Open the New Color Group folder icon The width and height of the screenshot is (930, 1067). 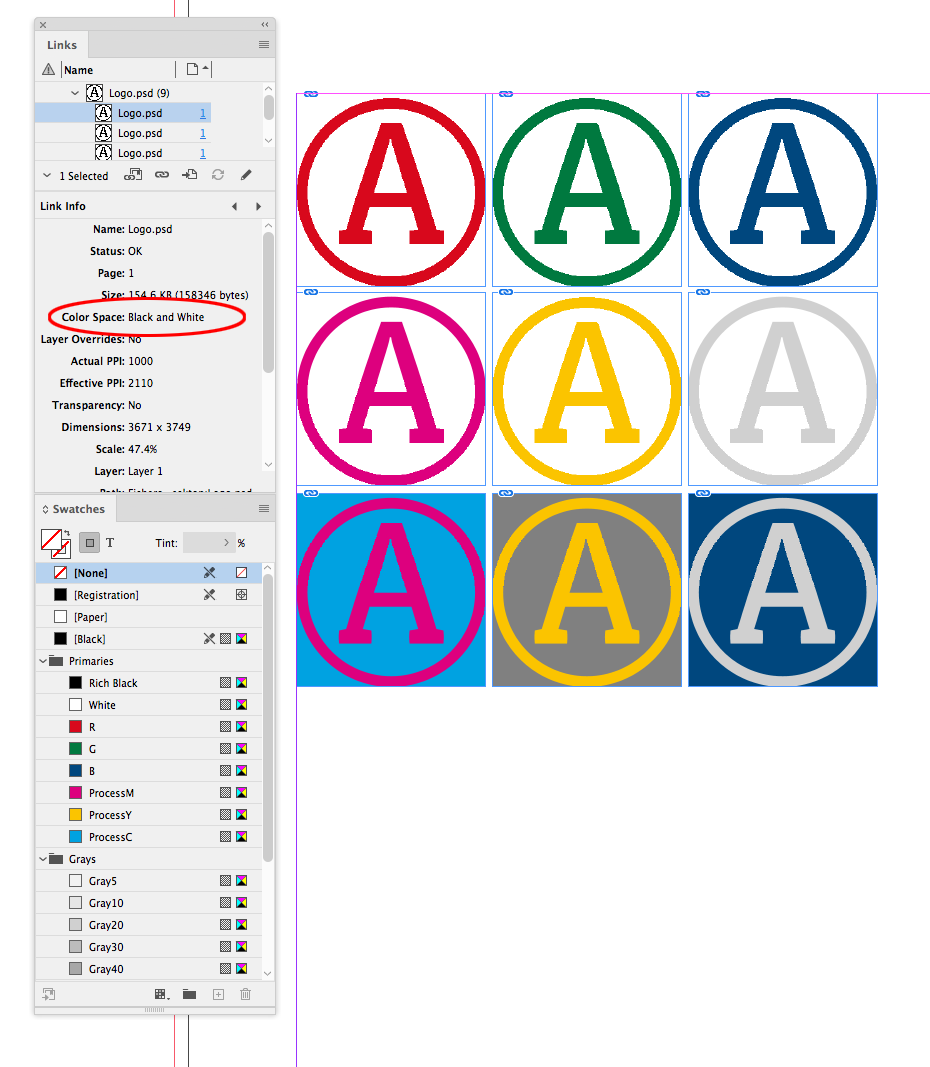coord(188,994)
